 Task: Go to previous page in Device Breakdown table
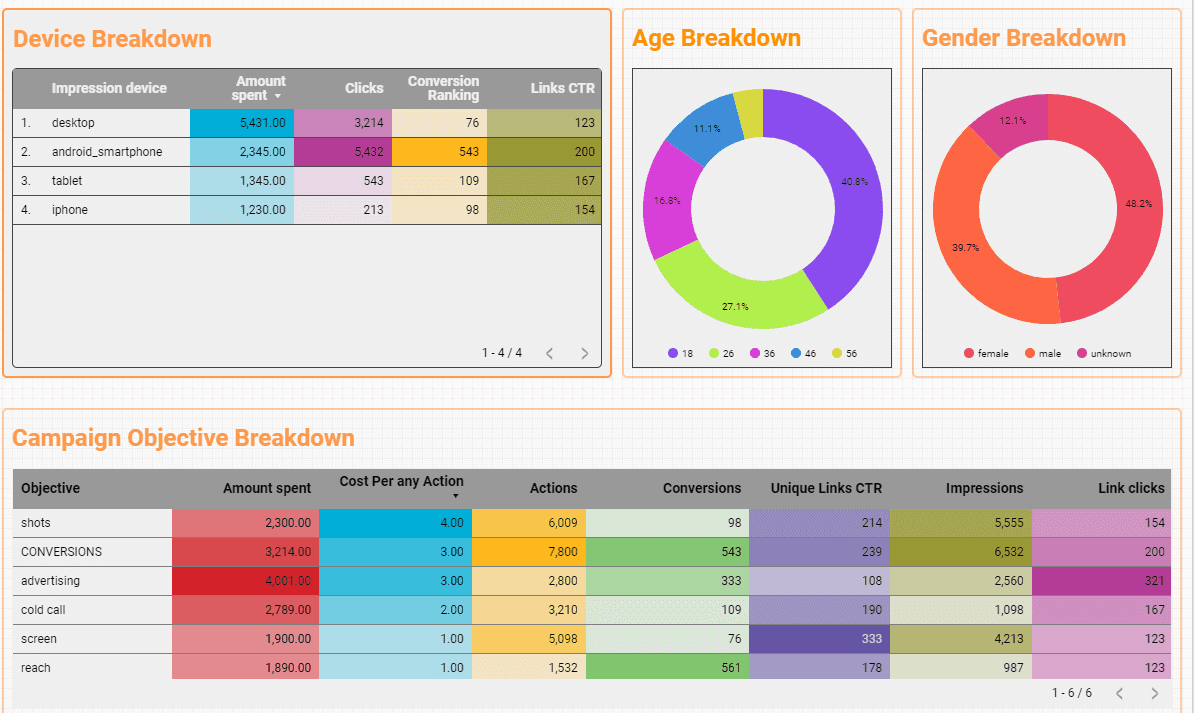(x=549, y=353)
